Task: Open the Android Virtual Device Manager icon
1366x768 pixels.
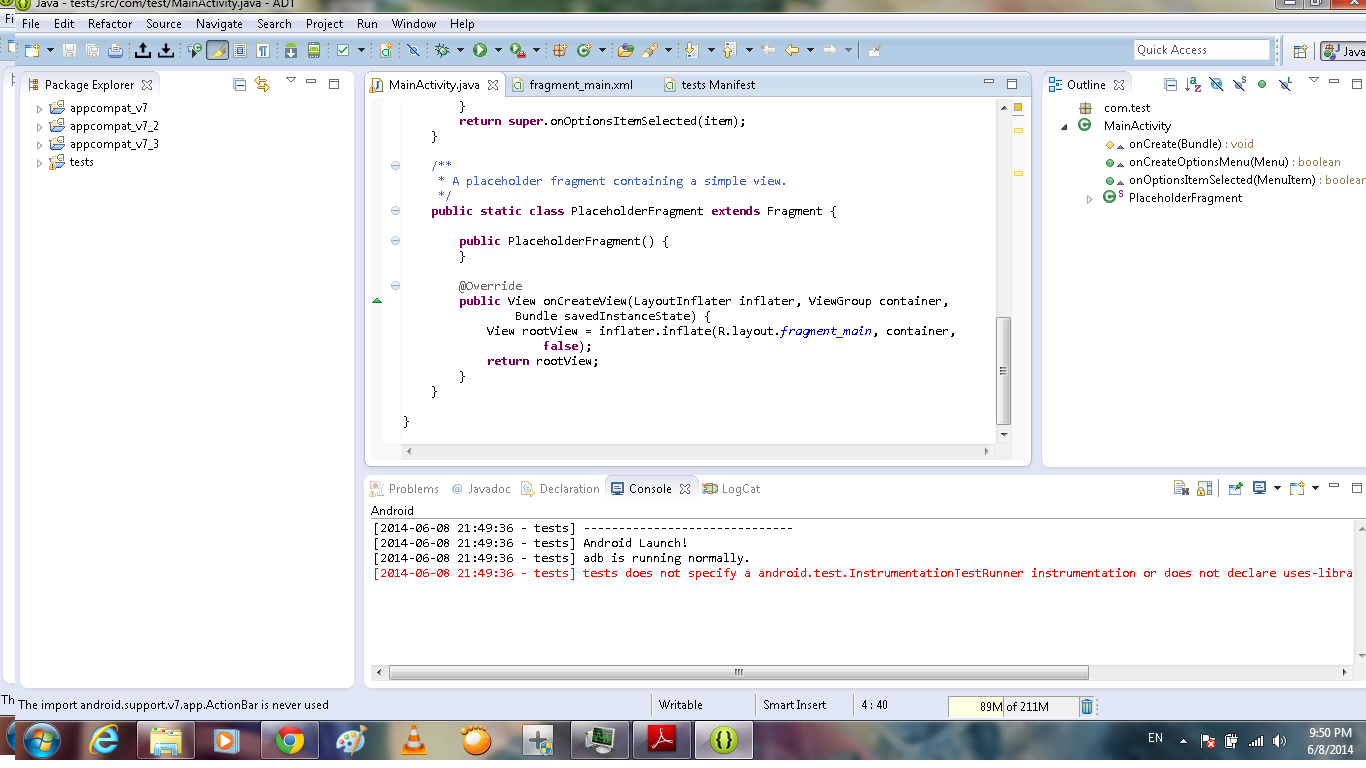Action: (x=314, y=50)
